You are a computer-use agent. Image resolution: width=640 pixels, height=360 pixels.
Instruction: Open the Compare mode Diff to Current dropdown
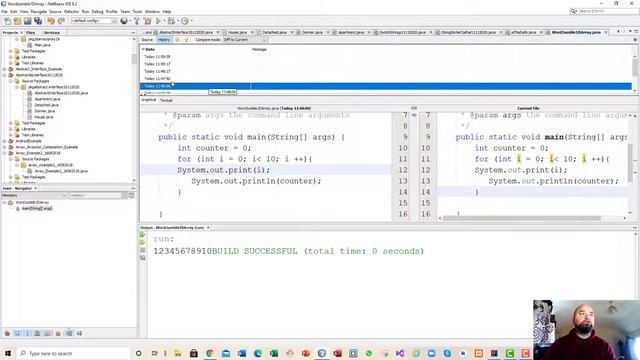[245, 40]
